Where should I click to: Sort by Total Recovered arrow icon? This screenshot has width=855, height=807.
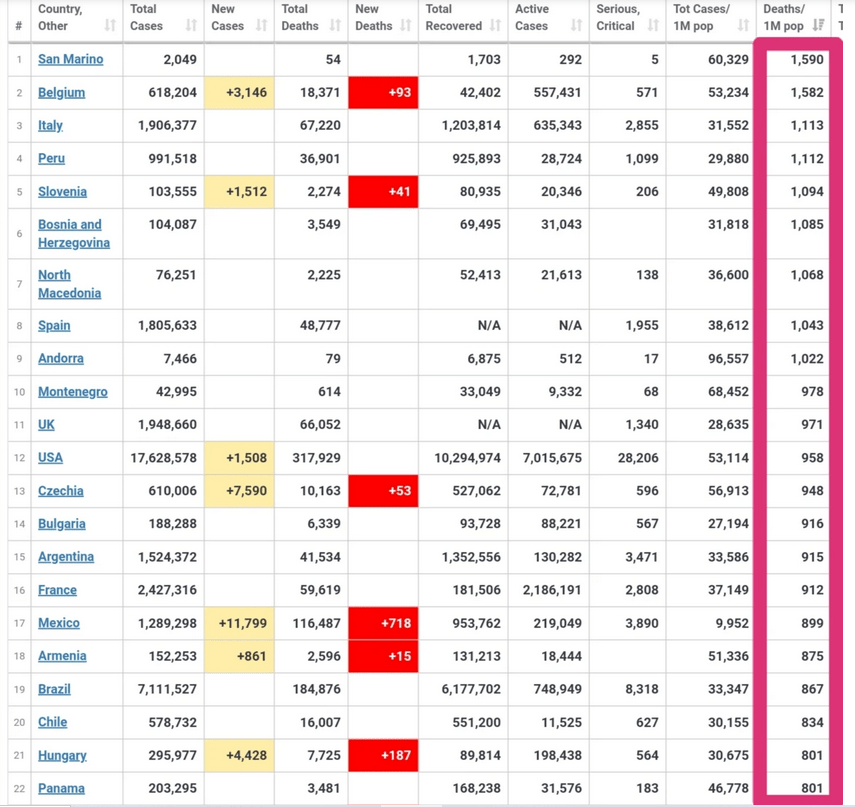point(495,26)
